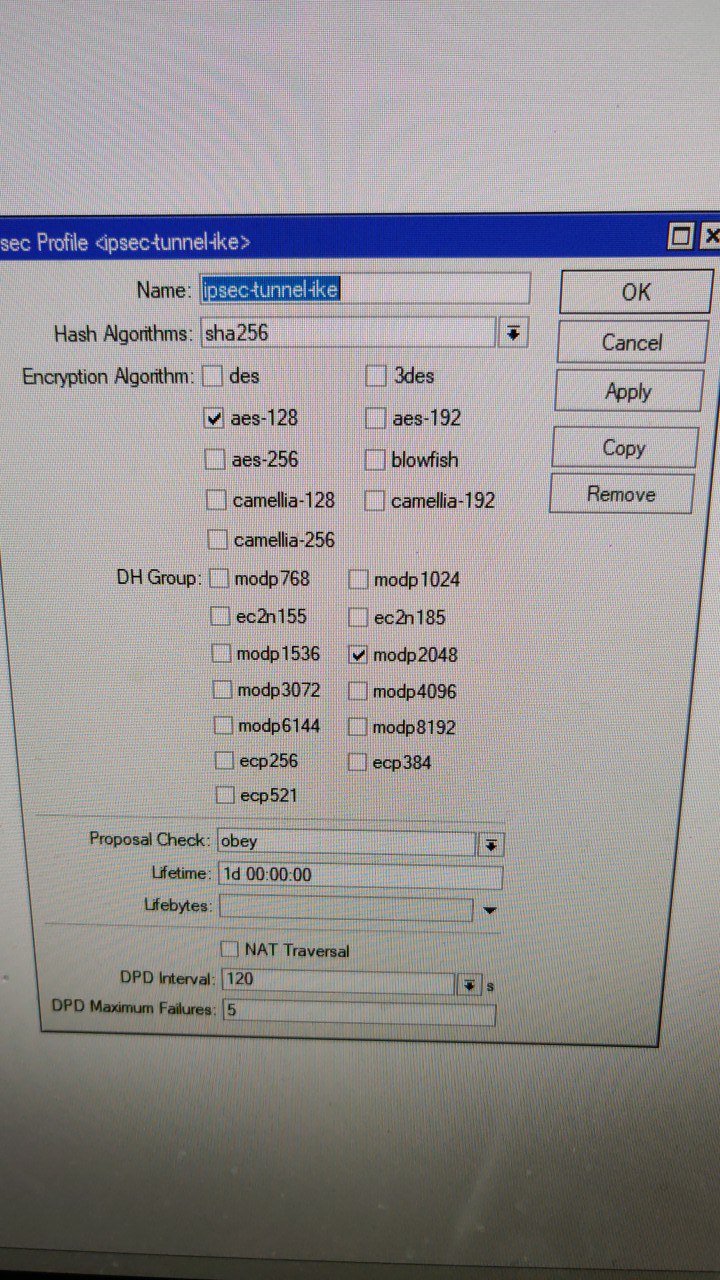Enable the blowfish encryption checkbox

coord(375,460)
